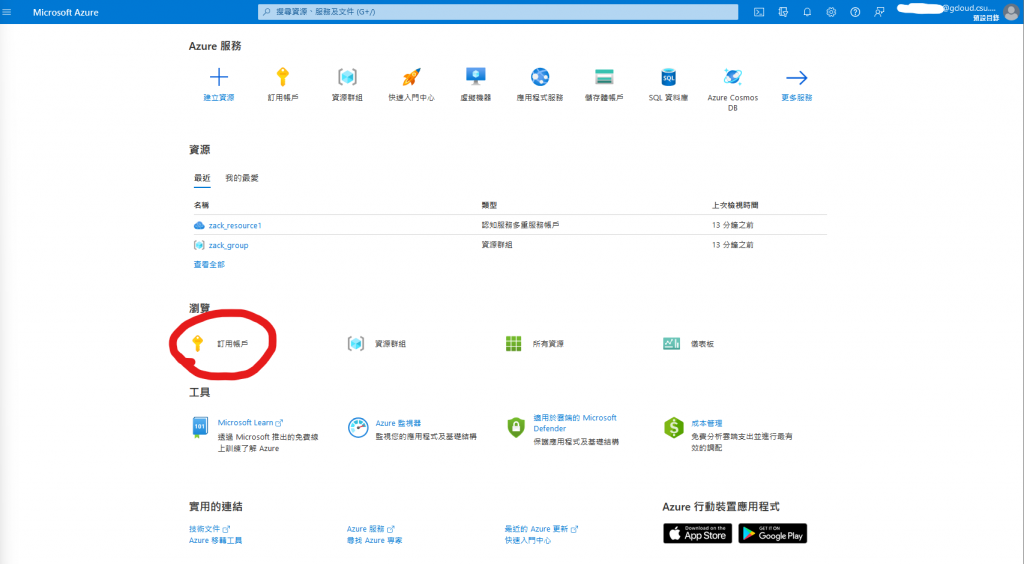The height and width of the screenshot is (564, 1024).
Task: Open the 所有資源 green grid icon
Action: pos(513,343)
